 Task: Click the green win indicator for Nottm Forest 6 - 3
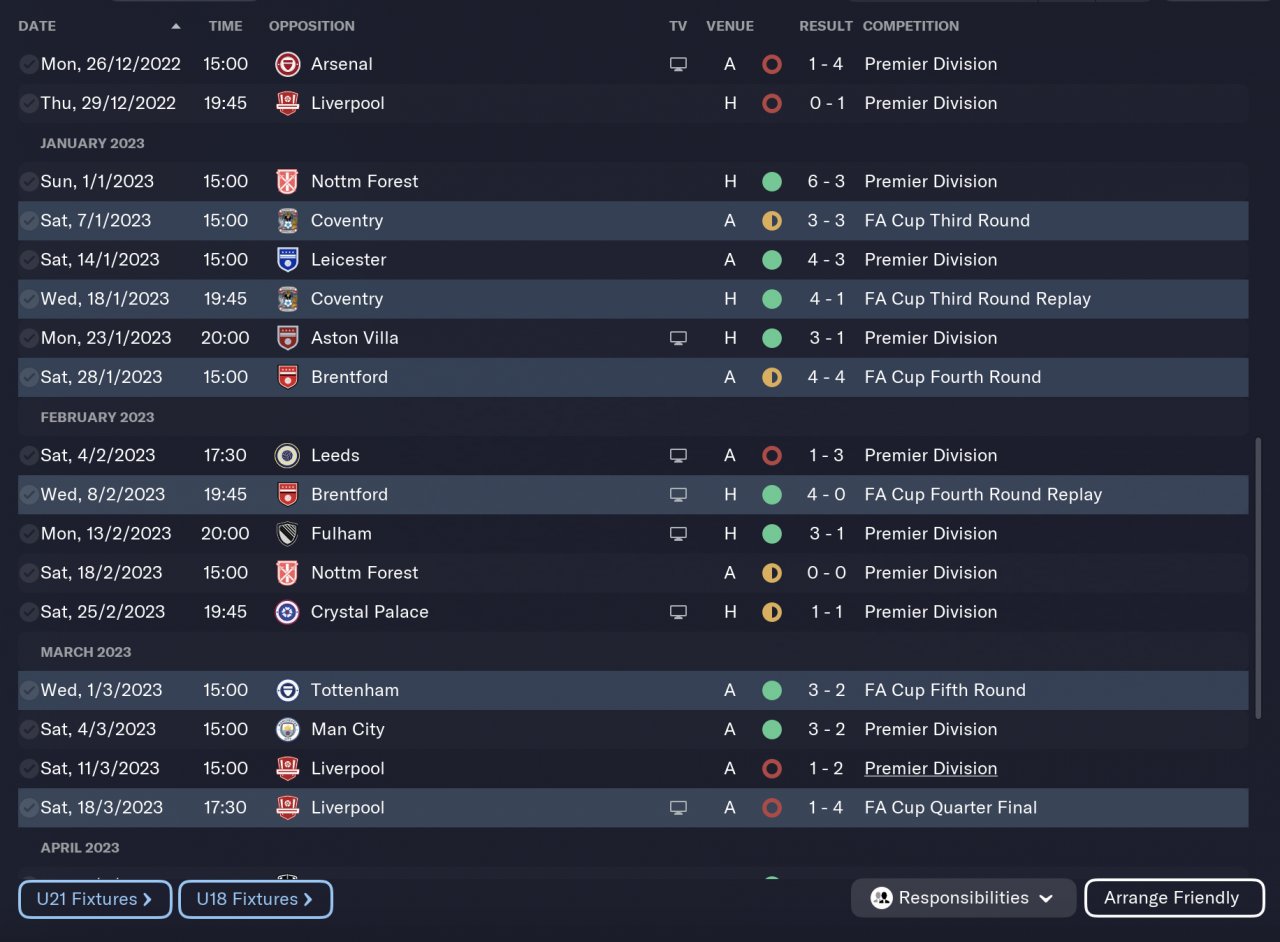(x=771, y=182)
